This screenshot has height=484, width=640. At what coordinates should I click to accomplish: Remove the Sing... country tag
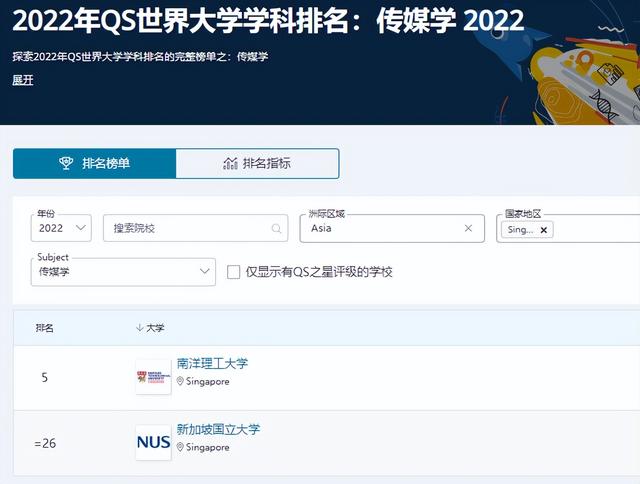544,230
